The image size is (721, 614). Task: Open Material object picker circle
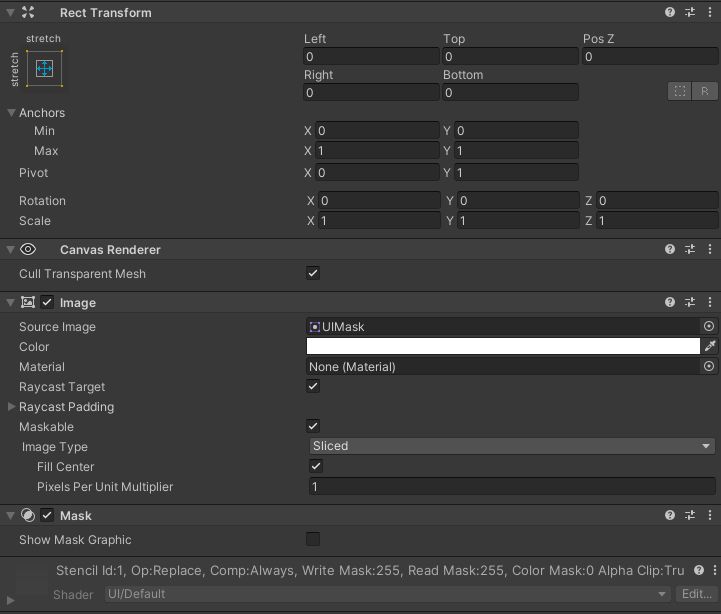(709, 366)
